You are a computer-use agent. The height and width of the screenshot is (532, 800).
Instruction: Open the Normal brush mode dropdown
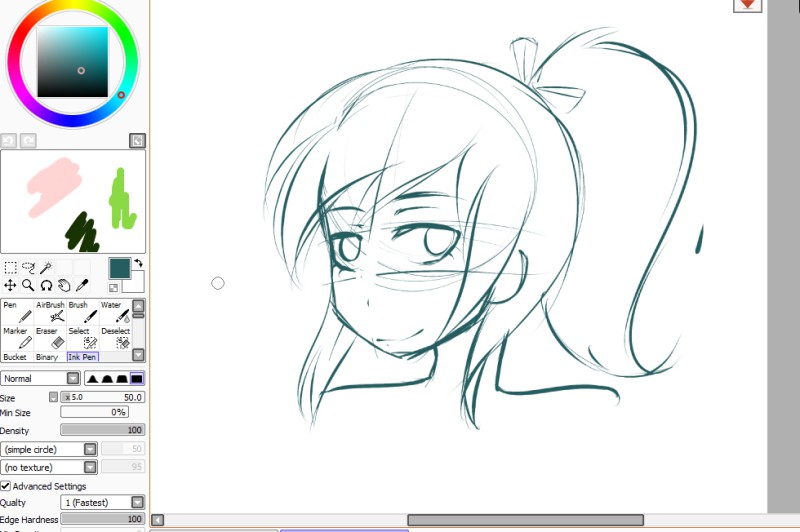(x=41, y=378)
